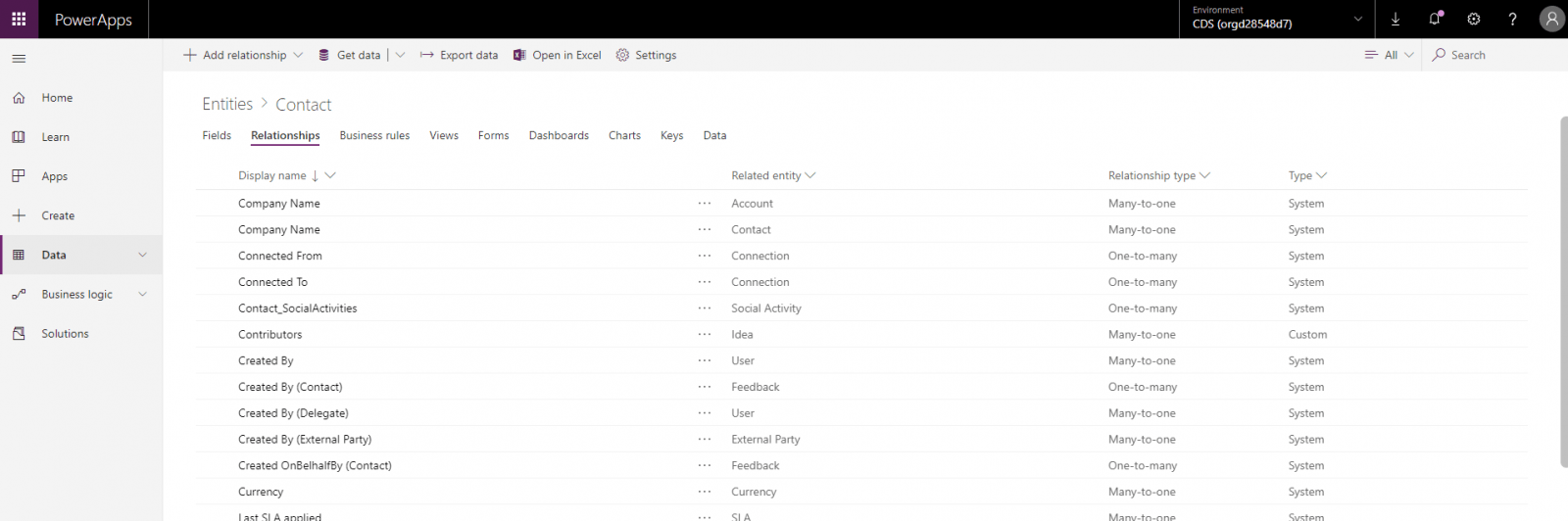Screen dimensions: 1568x521
Task: Click the Custom type cell
Action: point(1307,334)
